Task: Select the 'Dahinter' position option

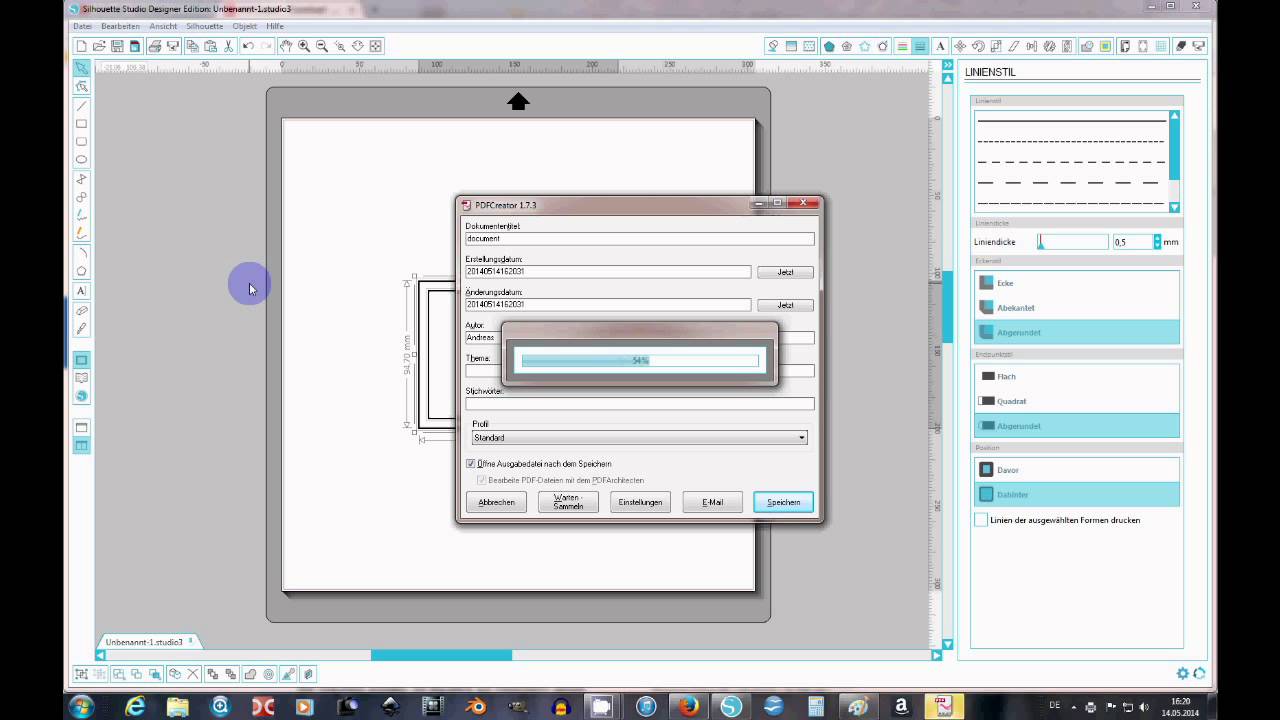Action: point(1077,494)
